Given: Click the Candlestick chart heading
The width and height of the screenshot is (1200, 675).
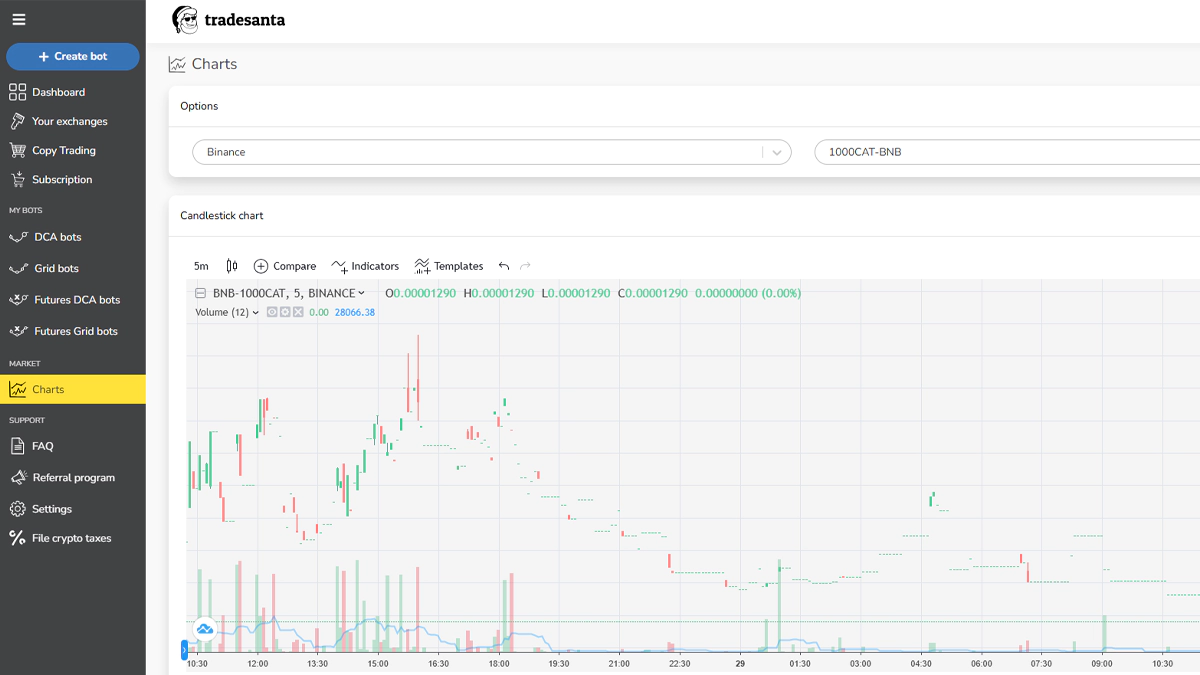Looking at the screenshot, I should click(222, 216).
